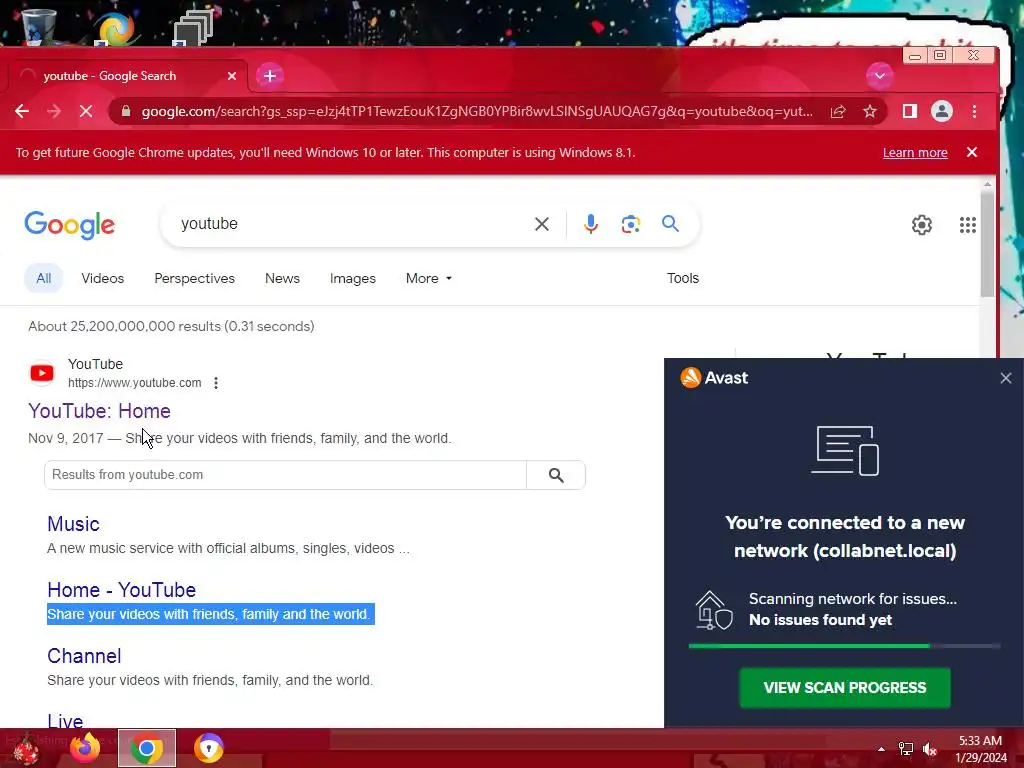Switch to News results tab
This screenshot has width=1024, height=768.
282,278
